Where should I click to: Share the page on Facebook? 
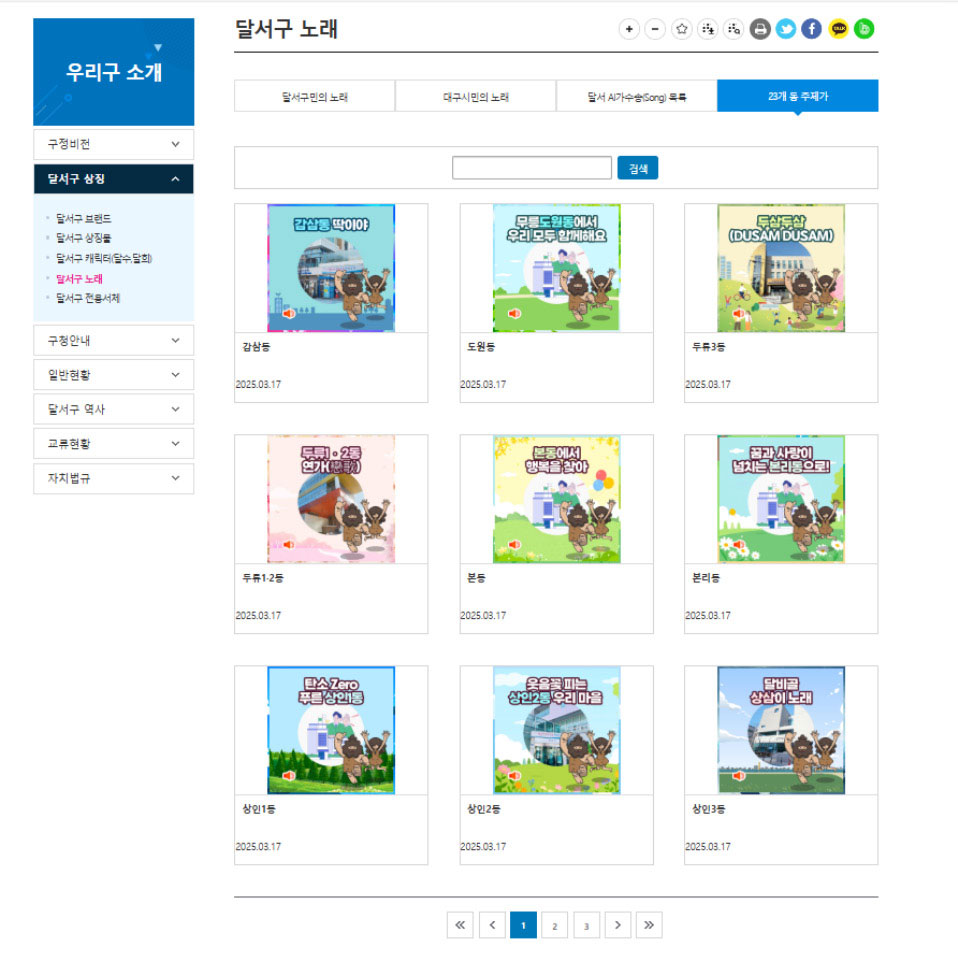(812, 29)
